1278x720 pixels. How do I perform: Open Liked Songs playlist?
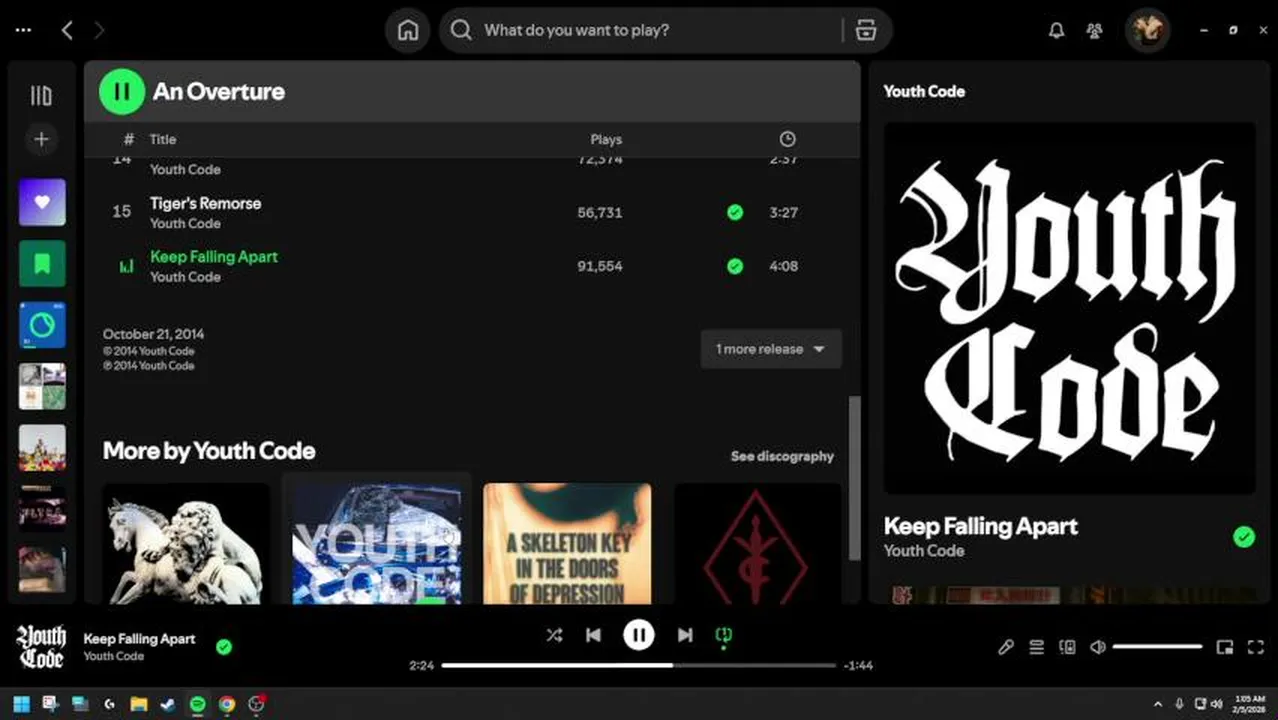pyautogui.click(x=42, y=202)
